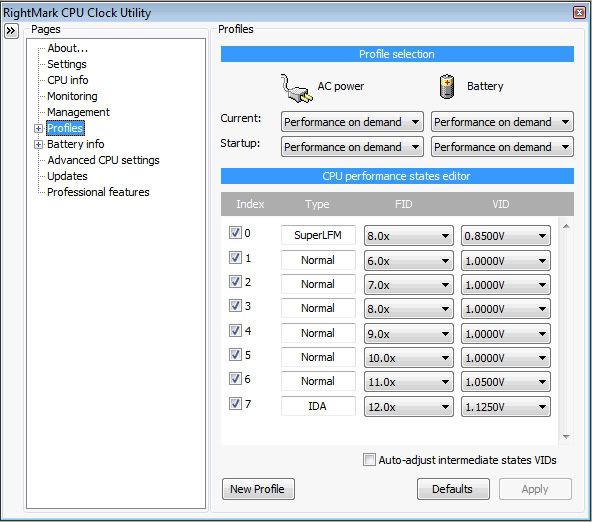Uncheck the index 2 state checkbox
The height and width of the screenshot is (522, 592).
pyautogui.click(x=235, y=281)
